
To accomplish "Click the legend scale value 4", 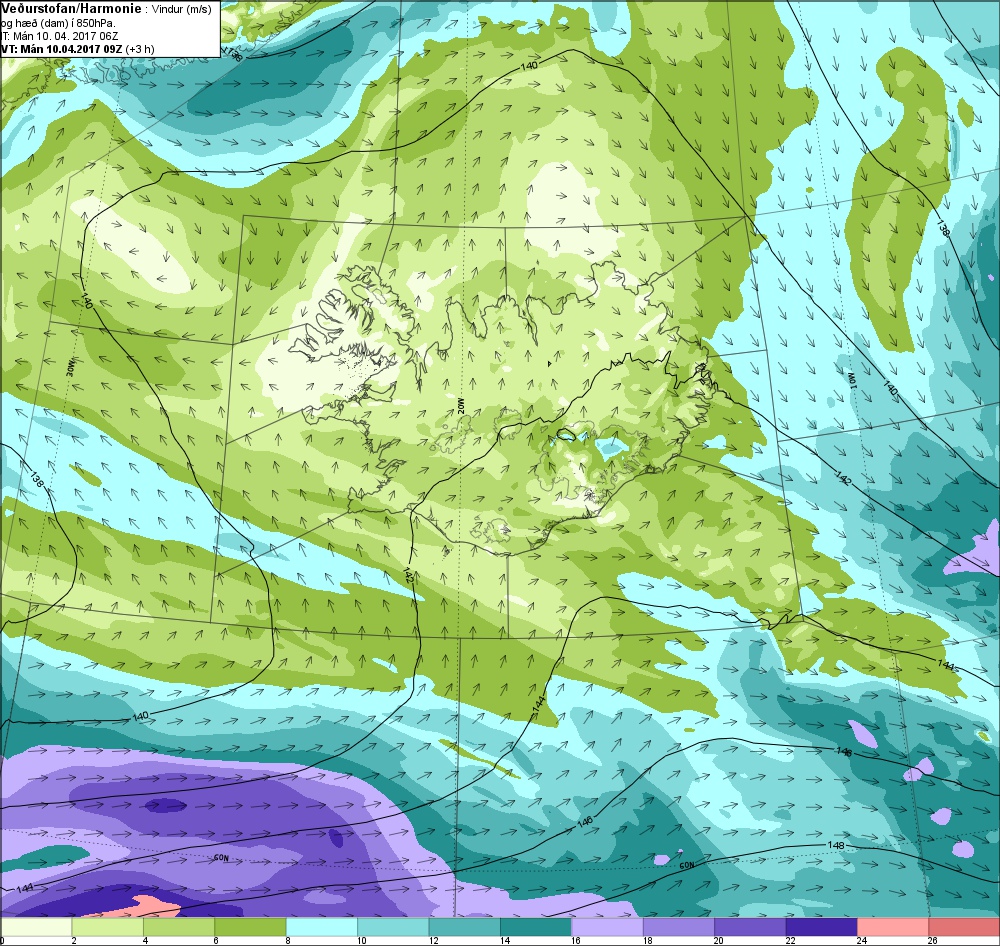I will (x=145, y=940).
